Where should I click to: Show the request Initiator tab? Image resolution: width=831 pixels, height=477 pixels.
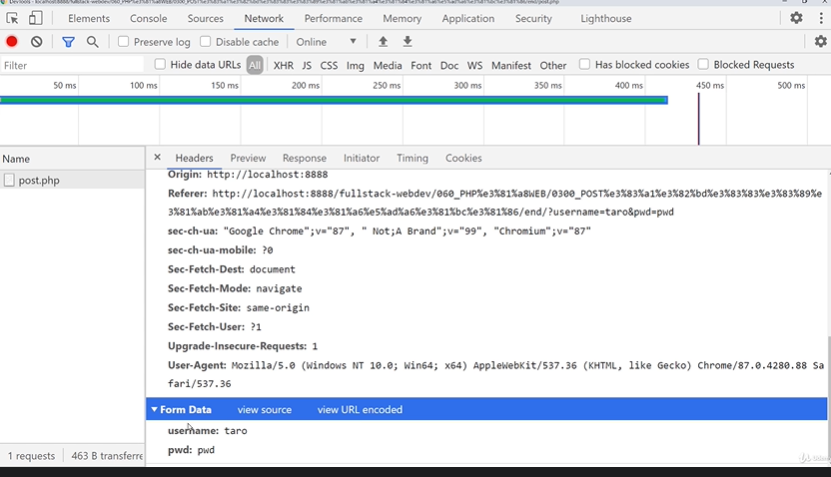click(361, 158)
